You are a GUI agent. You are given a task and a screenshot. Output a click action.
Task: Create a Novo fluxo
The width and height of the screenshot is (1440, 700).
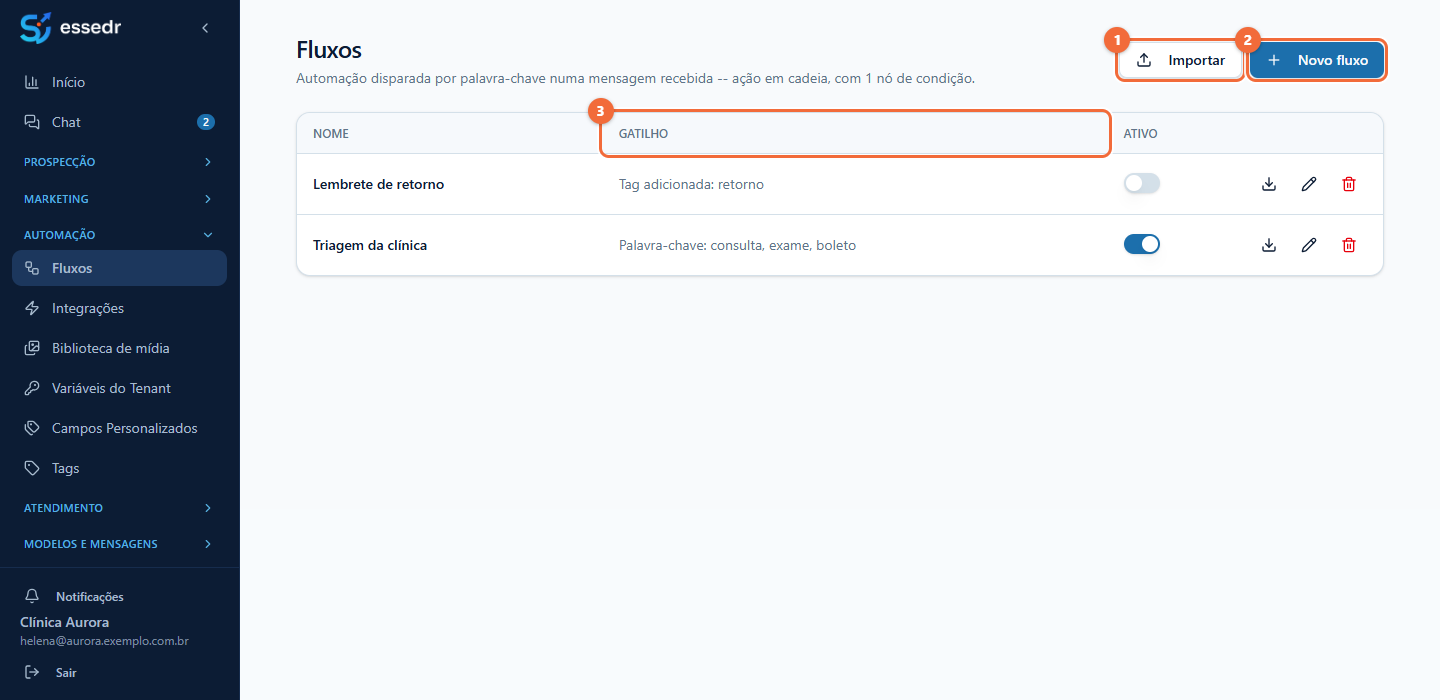point(1317,60)
